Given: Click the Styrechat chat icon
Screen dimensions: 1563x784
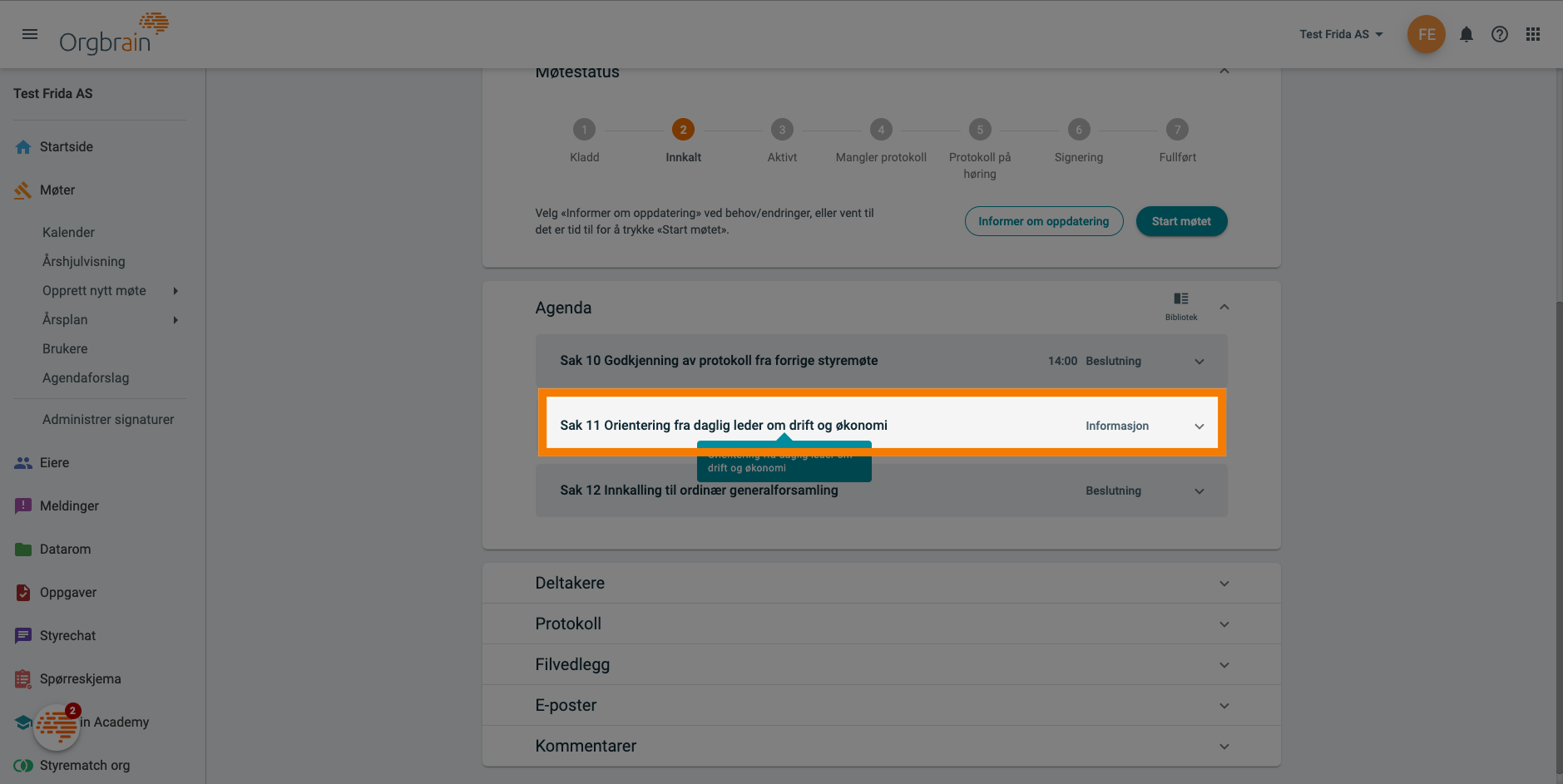Looking at the screenshot, I should [x=23, y=635].
